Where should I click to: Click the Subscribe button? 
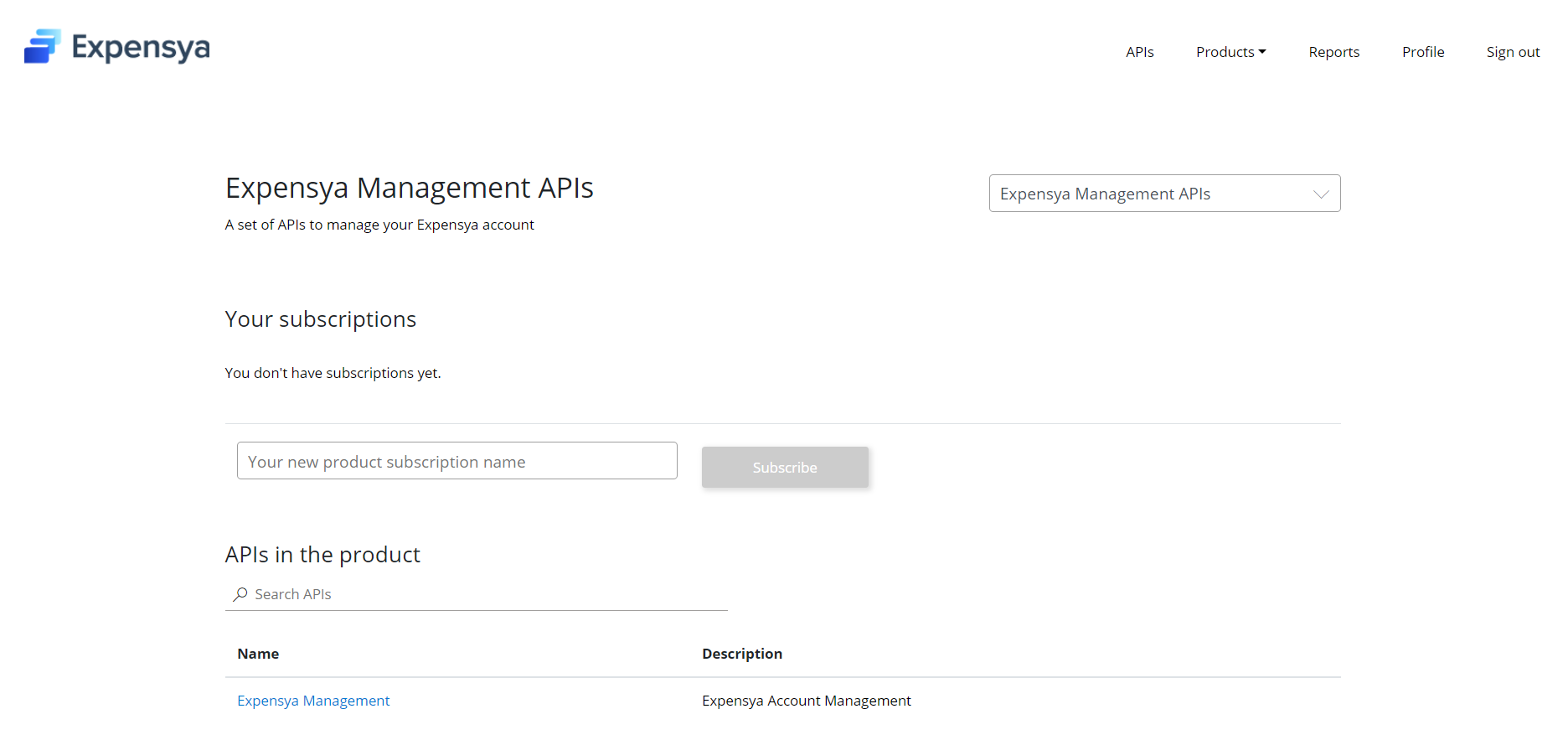(x=785, y=467)
